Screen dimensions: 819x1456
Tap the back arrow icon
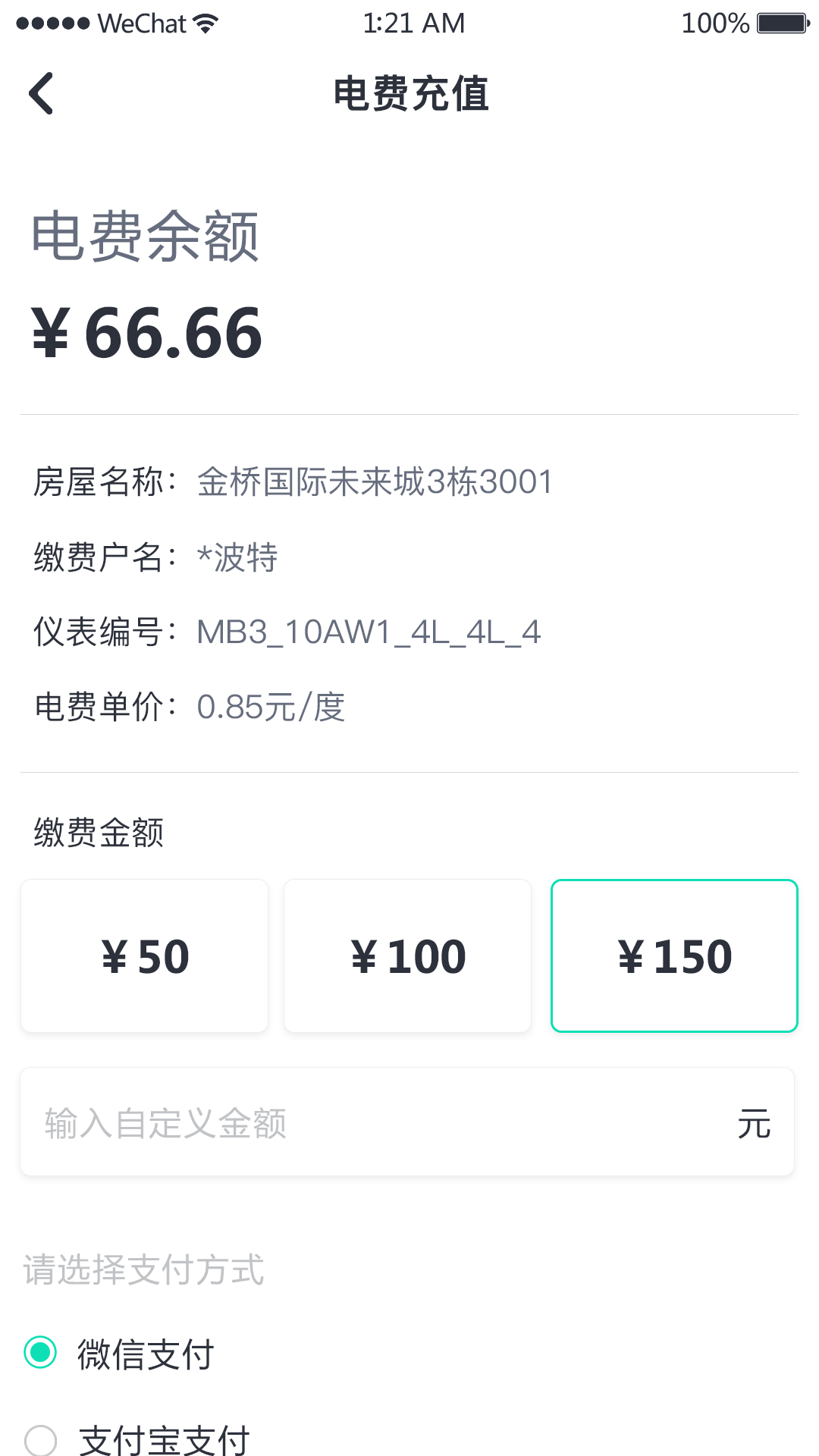point(41,93)
